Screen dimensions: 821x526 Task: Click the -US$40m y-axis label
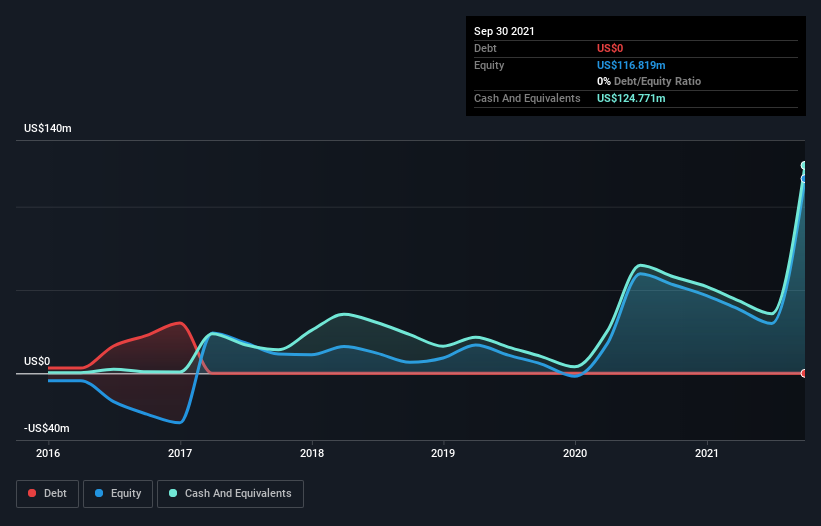pos(47,428)
